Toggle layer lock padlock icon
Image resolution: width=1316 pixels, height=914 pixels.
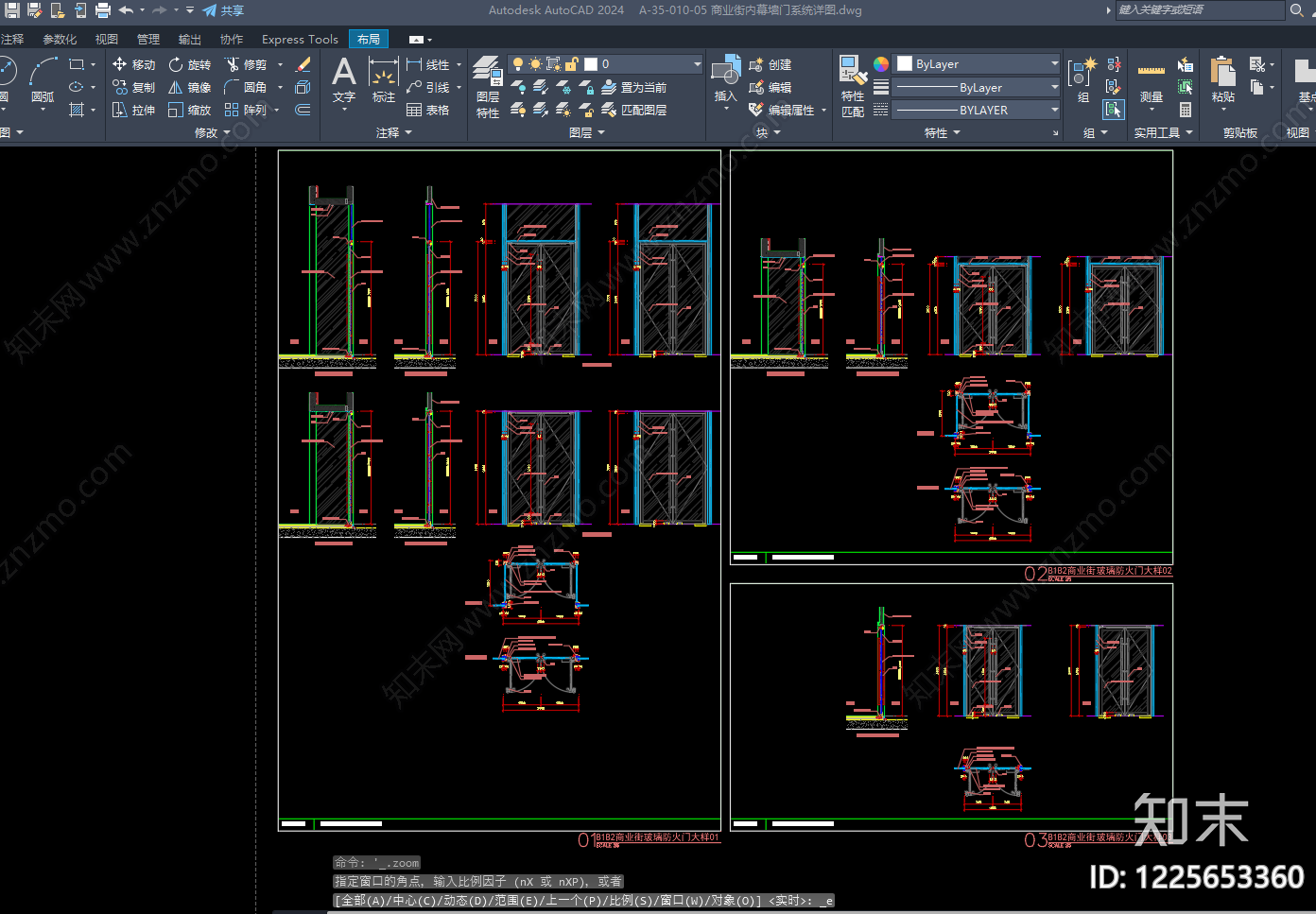pos(572,63)
